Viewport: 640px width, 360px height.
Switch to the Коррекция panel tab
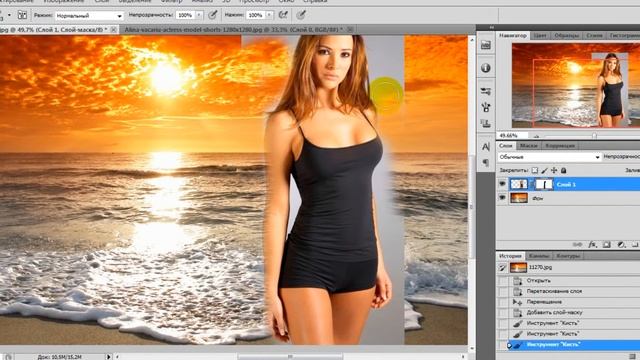click(560, 146)
